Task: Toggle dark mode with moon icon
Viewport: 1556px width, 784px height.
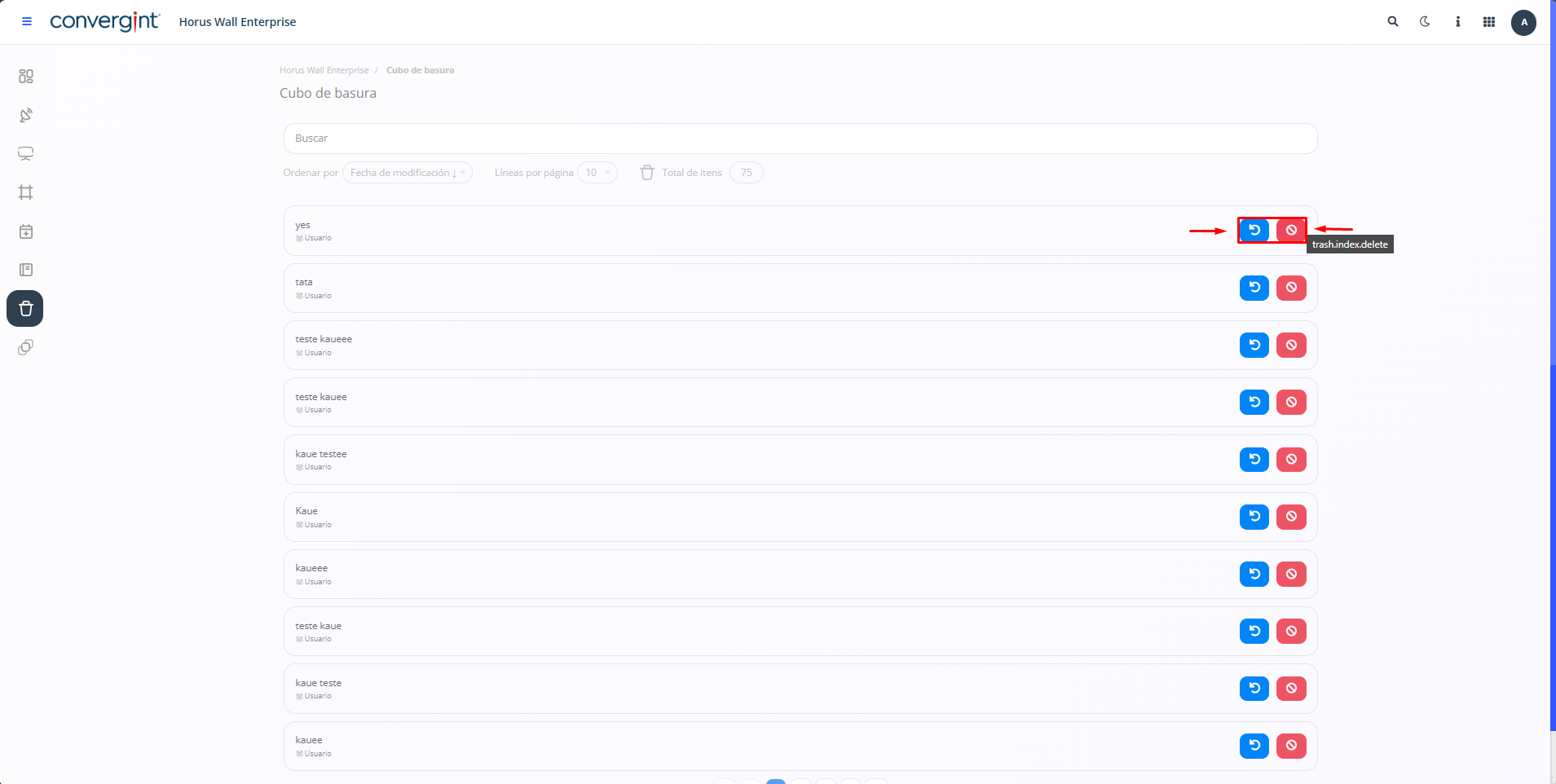Action: point(1425,22)
